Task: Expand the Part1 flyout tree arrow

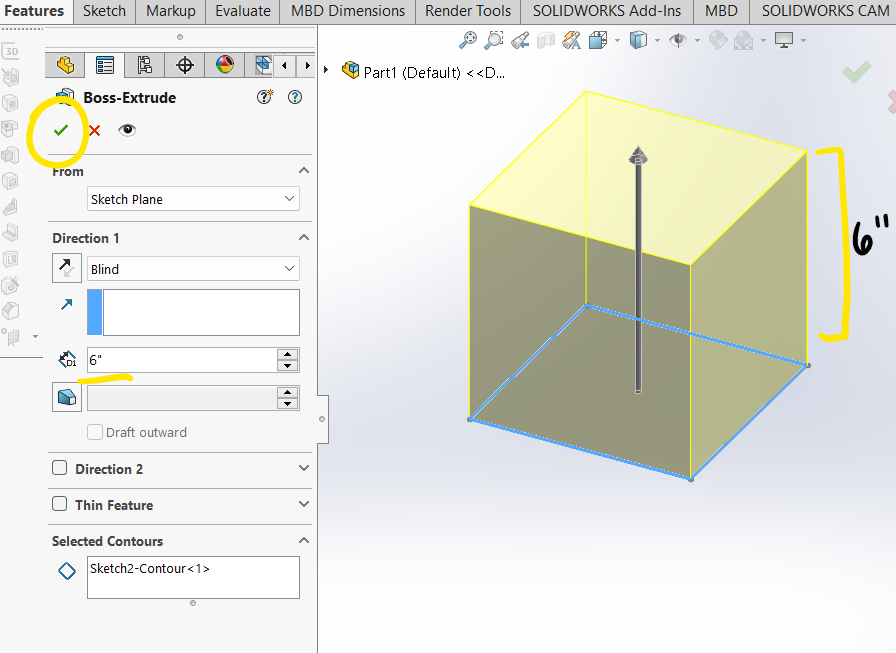Action: pyautogui.click(x=326, y=70)
